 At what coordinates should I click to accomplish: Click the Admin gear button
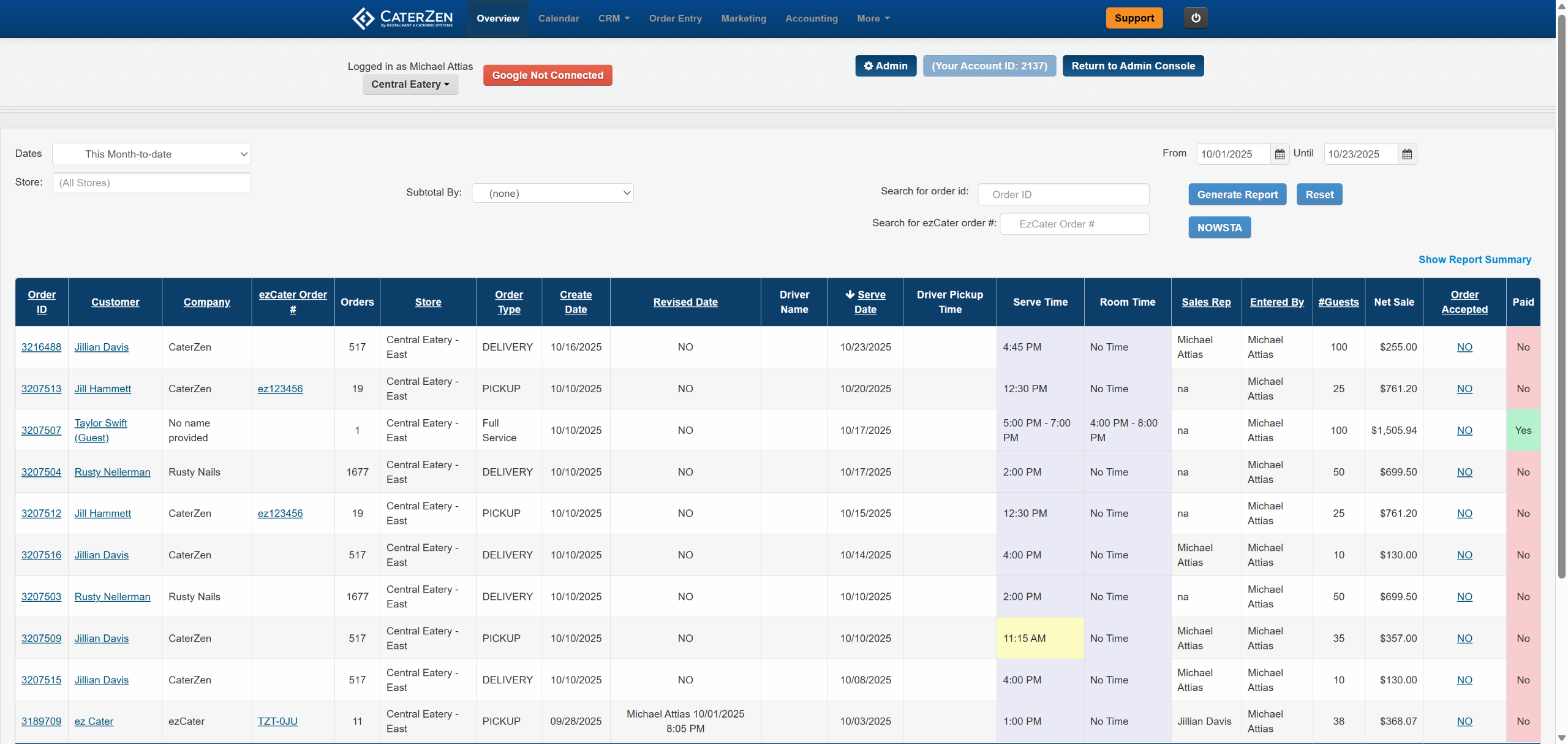[x=885, y=66]
